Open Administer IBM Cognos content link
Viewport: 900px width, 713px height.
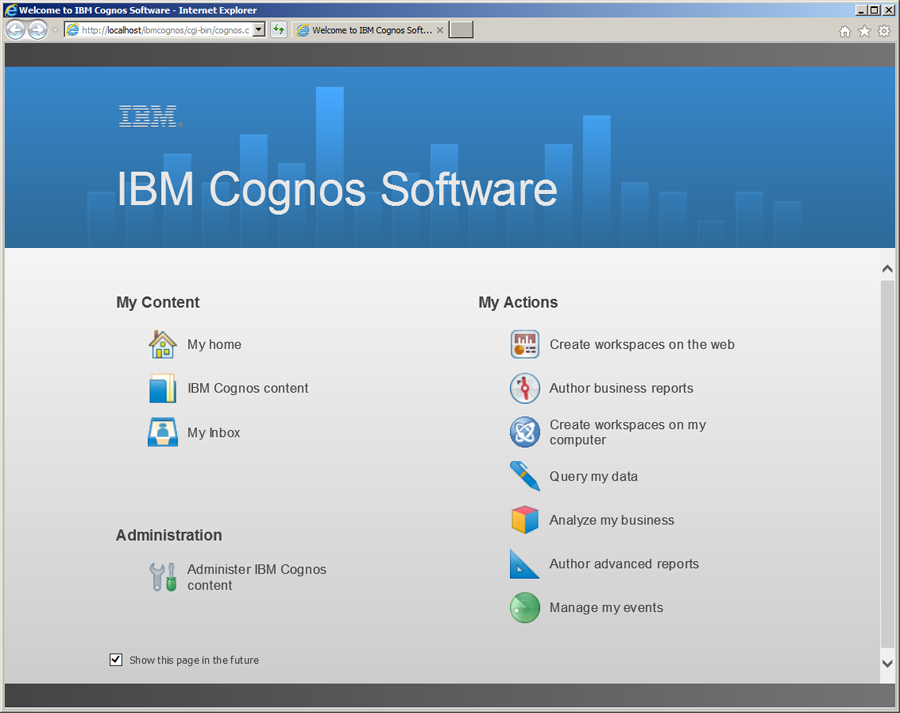[257, 577]
